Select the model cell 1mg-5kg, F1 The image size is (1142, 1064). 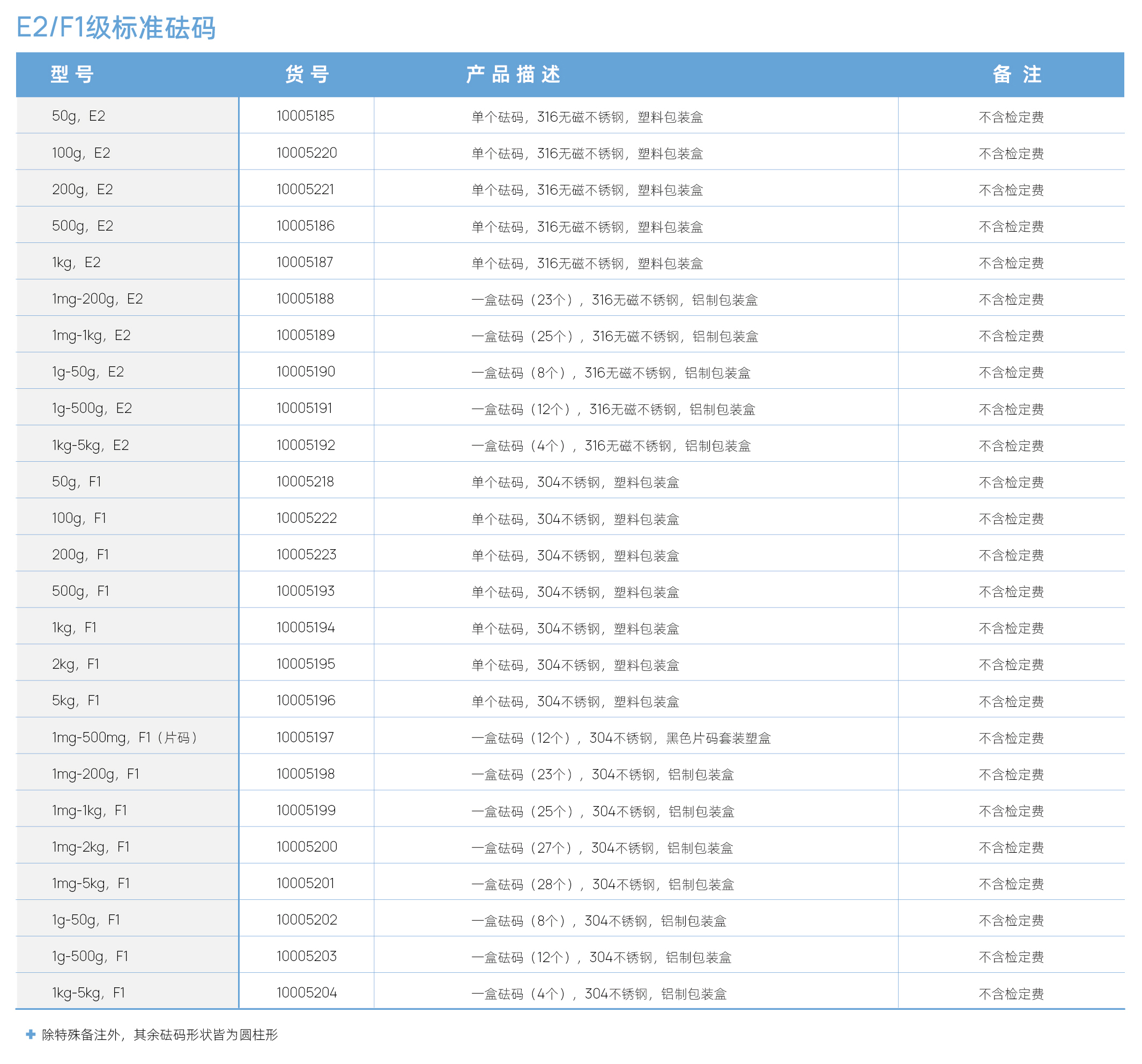(x=91, y=884)
